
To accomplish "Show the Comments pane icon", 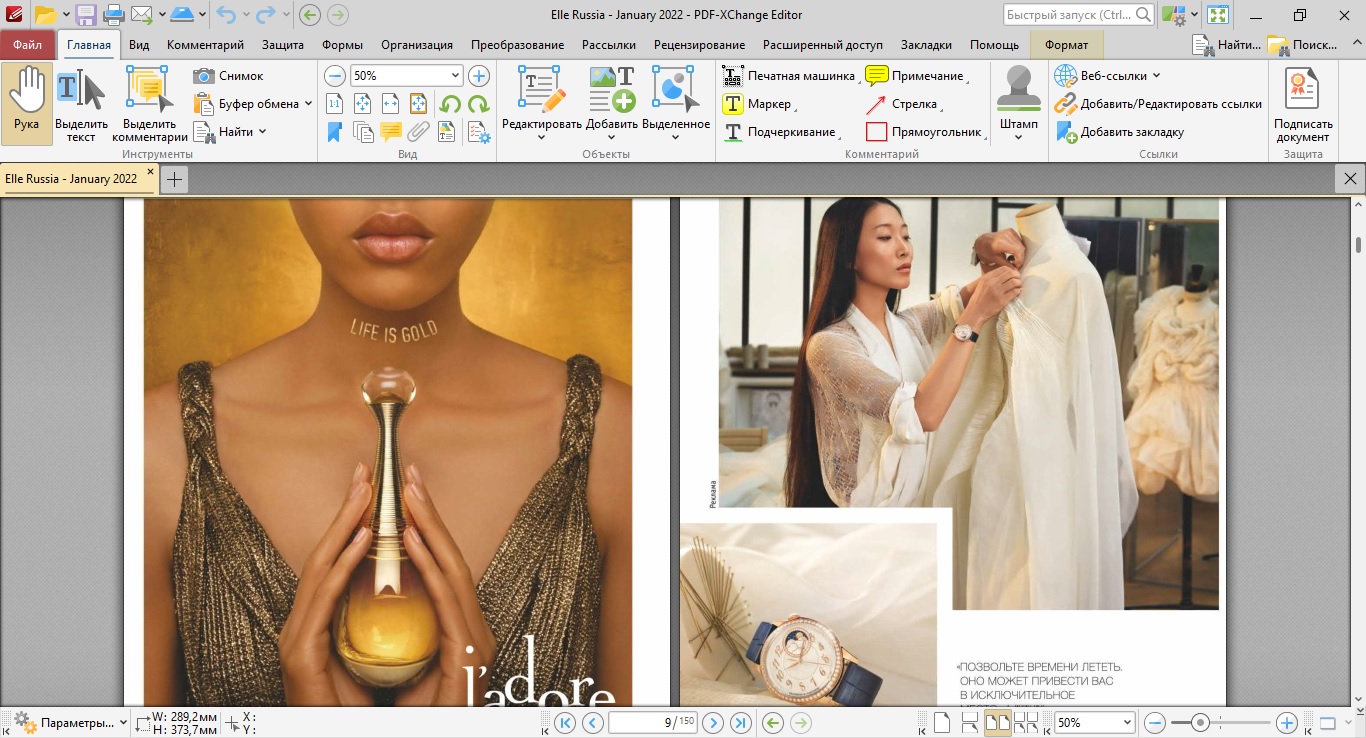I will click(391, 131).
